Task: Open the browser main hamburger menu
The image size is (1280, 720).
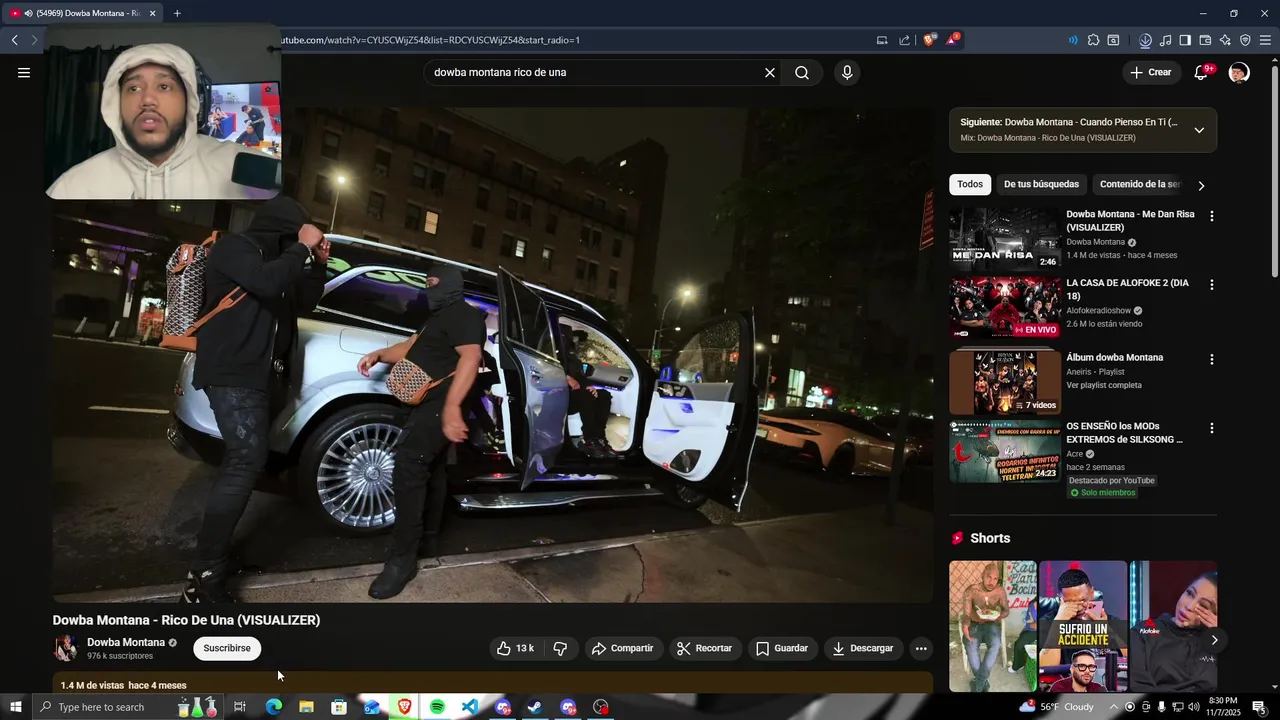Action: [1266, 40]
